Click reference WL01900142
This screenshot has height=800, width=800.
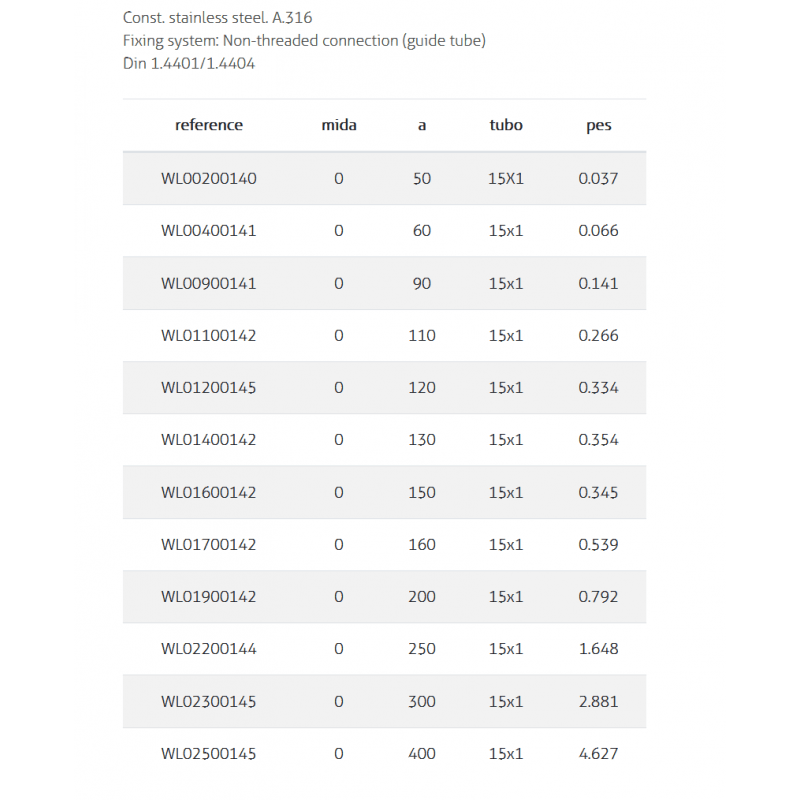point(209,597)
